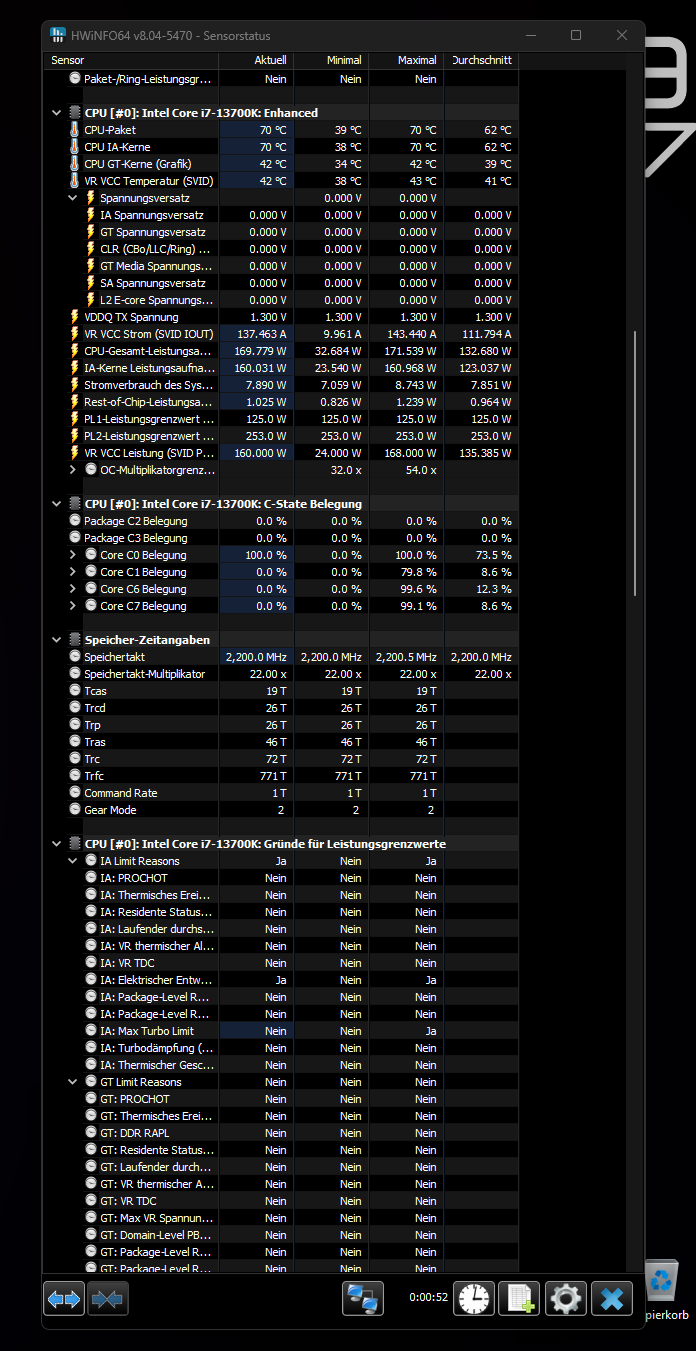
Task: Click thermometer icon beside CPU GT-Kerne (Grafik)
Action: pos(75,164)
